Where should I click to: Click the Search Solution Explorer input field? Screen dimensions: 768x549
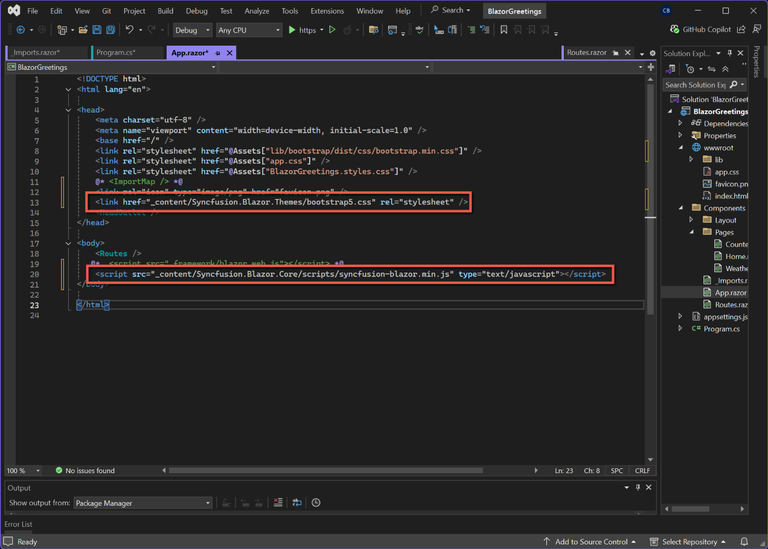coord(695,85)
